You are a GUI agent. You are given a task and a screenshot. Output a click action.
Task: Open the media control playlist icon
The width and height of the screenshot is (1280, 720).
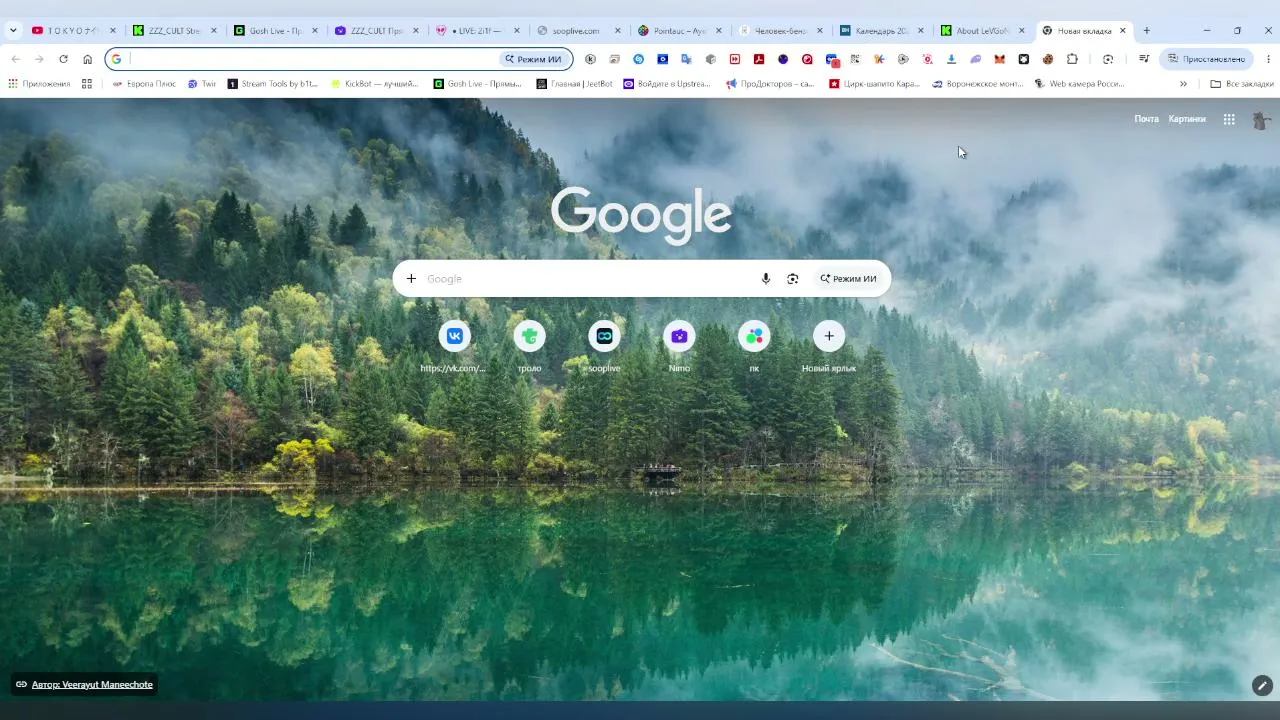pyautogui.click(x=1144, y=59)
